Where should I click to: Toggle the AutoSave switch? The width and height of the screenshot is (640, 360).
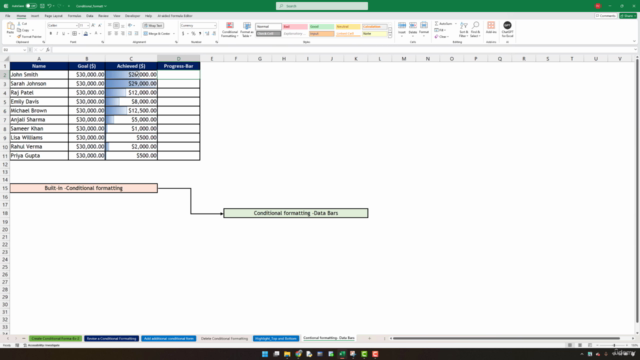pyautogui.click(x=31, y=6)
